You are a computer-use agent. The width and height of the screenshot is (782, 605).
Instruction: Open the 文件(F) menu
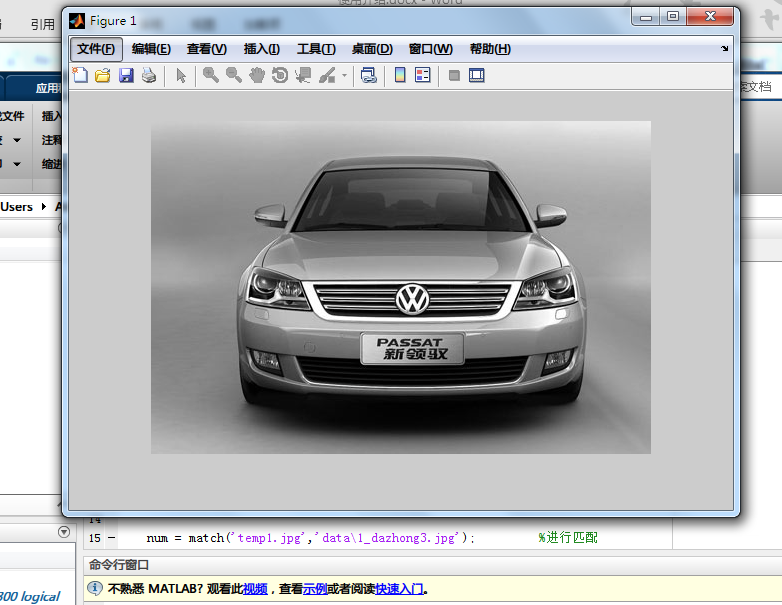tap(96, 49)
